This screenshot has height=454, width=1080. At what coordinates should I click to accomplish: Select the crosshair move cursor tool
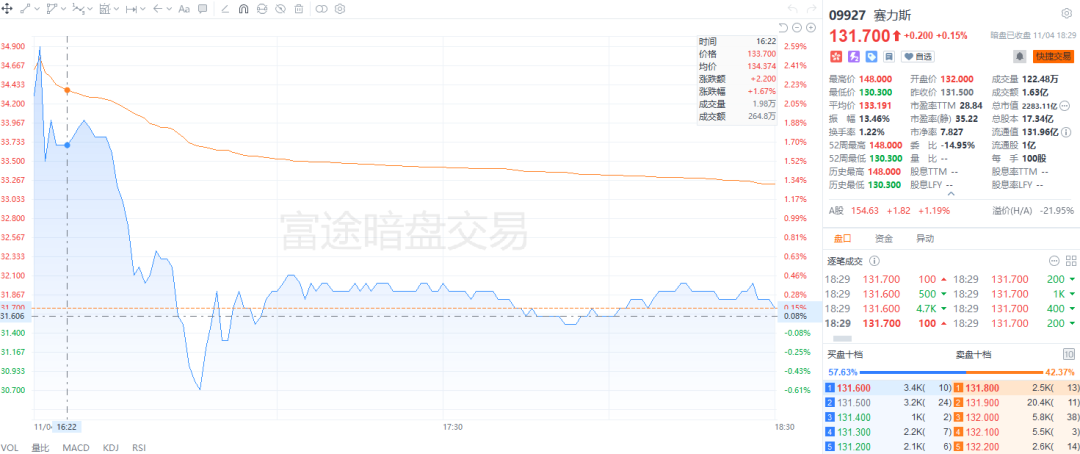tap(8, 9)
